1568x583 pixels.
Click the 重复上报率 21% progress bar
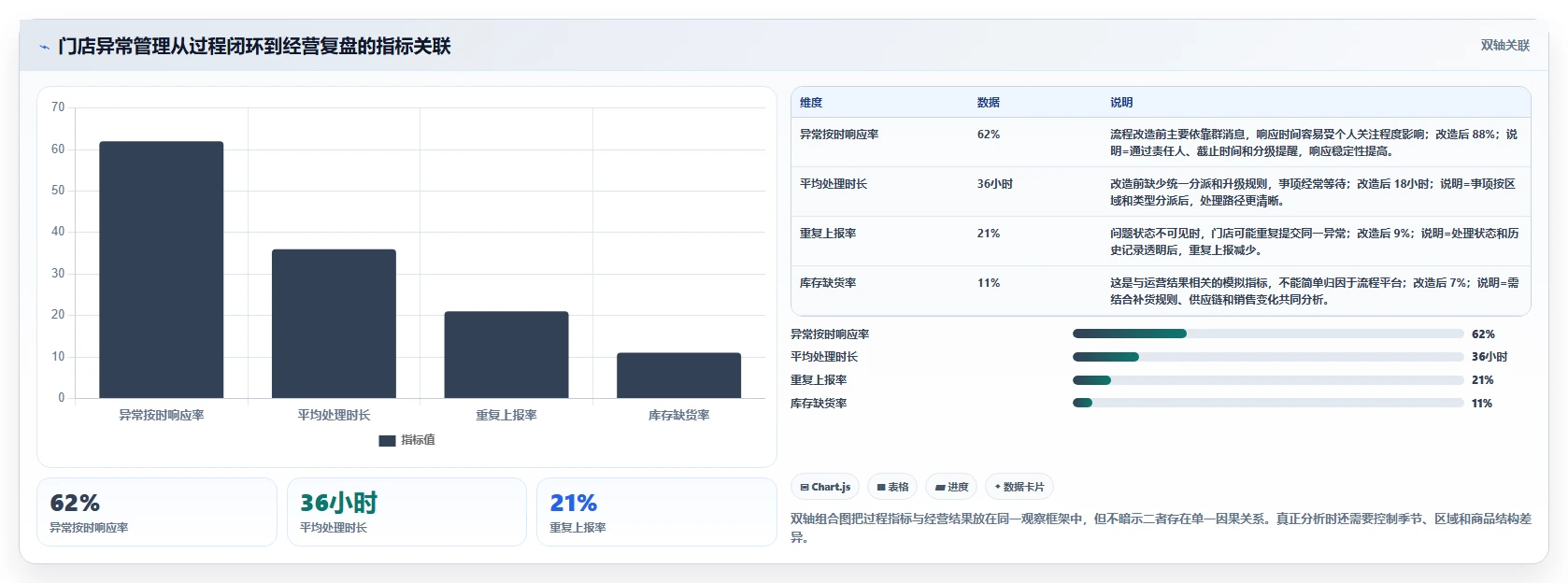(1268, 380)
